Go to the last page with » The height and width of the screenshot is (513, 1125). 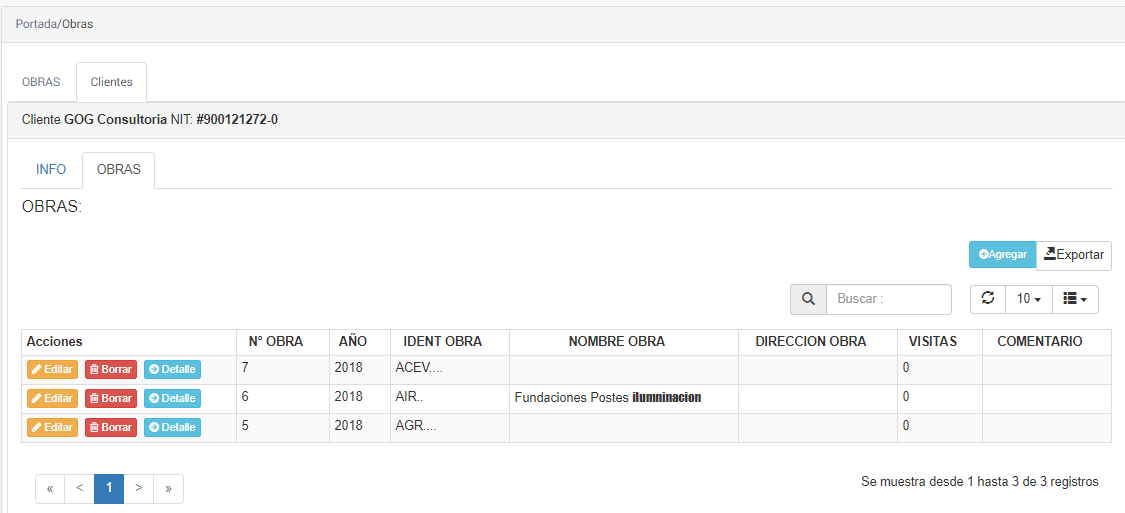point(168,489)
